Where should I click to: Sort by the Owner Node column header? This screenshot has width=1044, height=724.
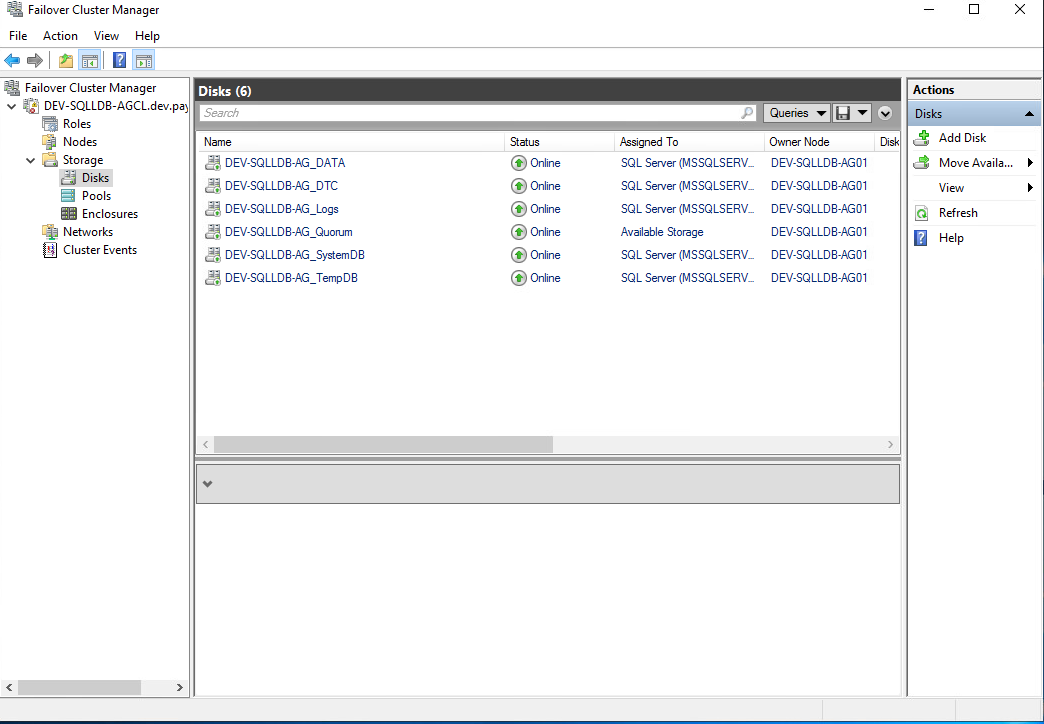coord(819,142)
